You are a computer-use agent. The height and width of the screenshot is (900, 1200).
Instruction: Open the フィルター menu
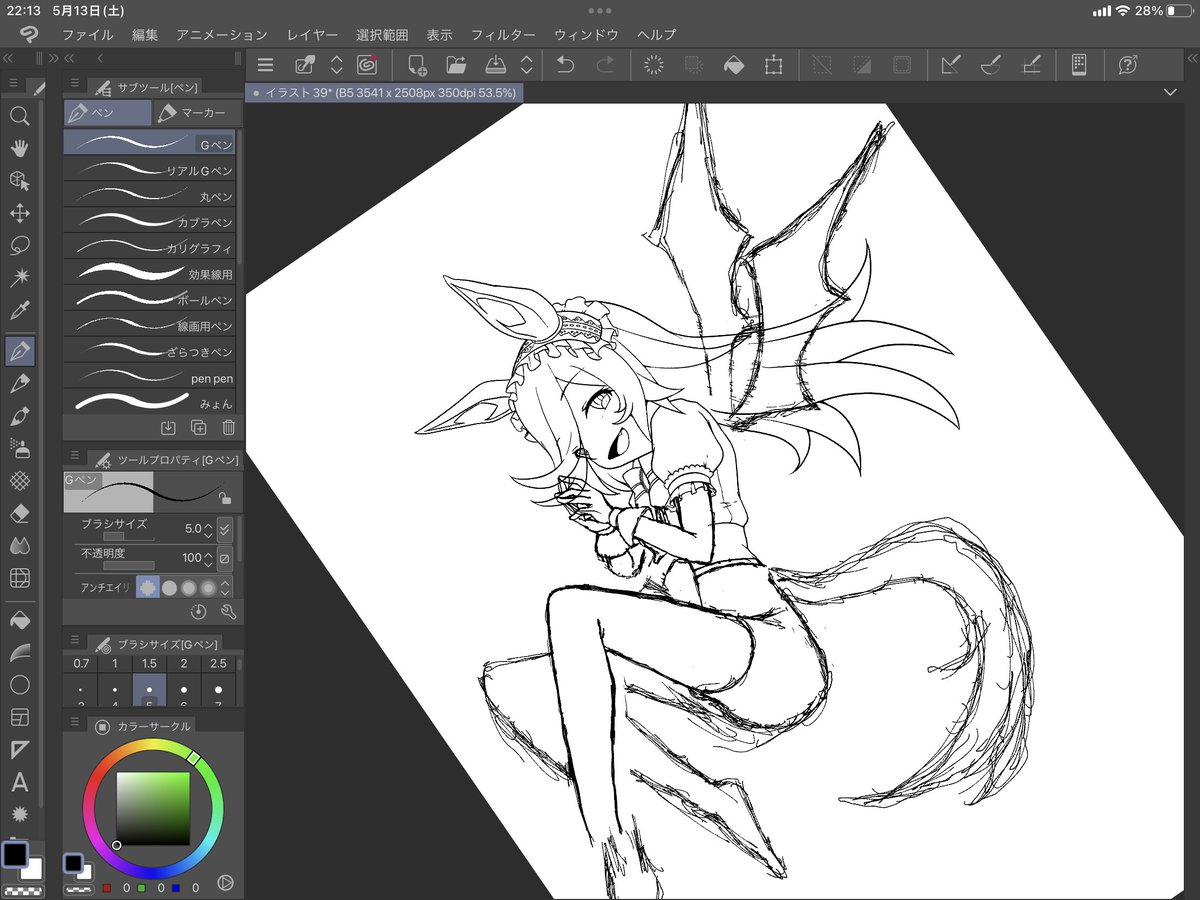[503, 35]
